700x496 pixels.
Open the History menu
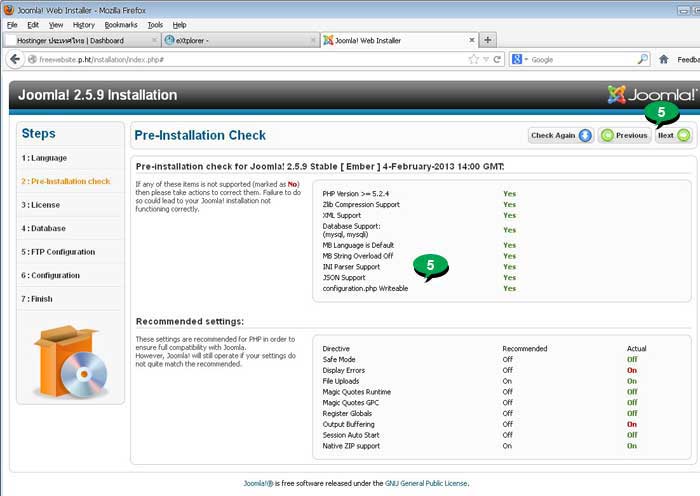83,25
